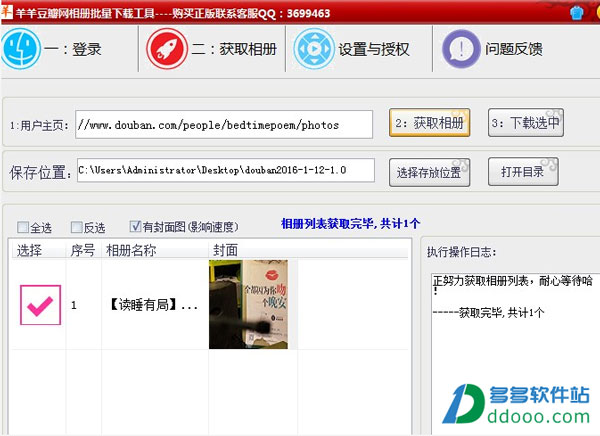The height and width of the screenshot is (436, 600).
Task: Open the 二：获取相册 tab
Action: pyautogui.click(x=212, y=49)
